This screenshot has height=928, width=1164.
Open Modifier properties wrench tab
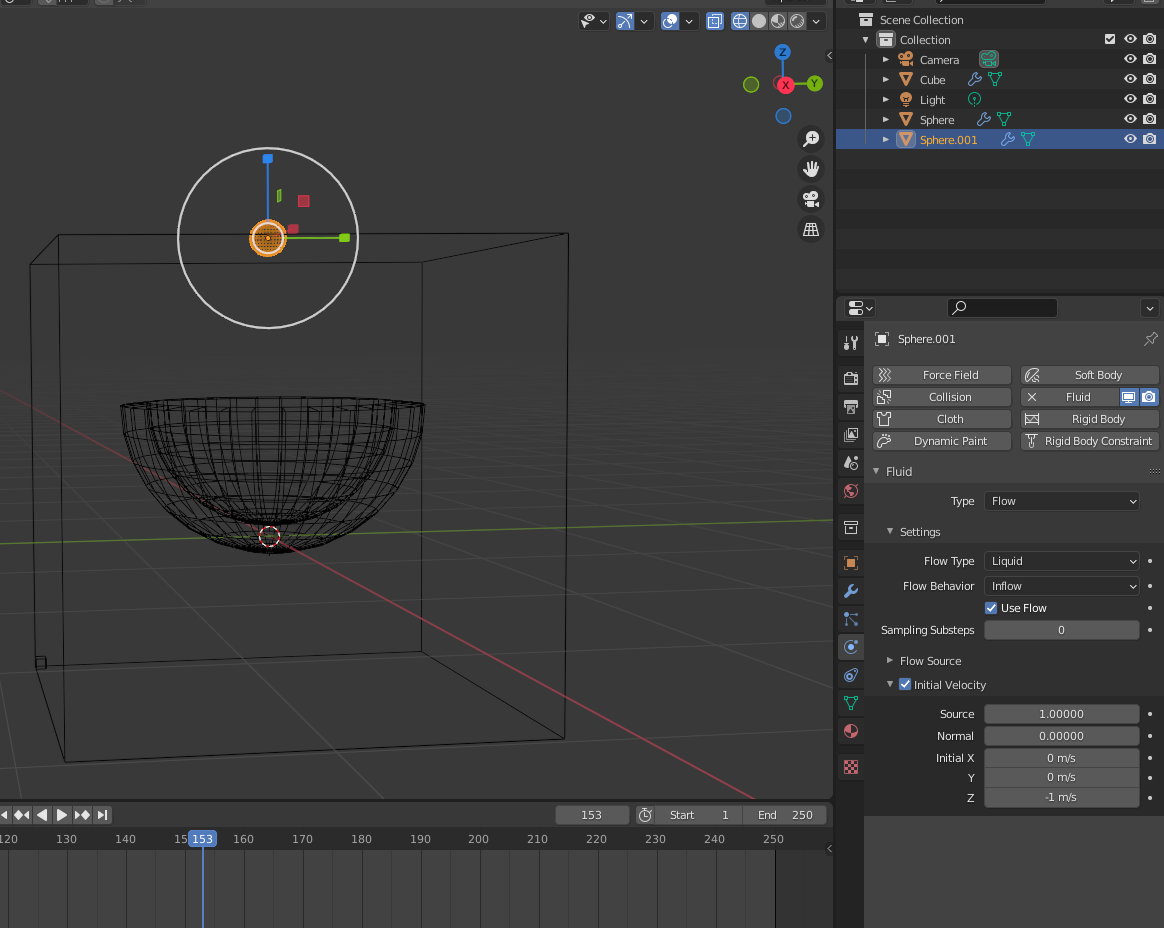(851, 591)
